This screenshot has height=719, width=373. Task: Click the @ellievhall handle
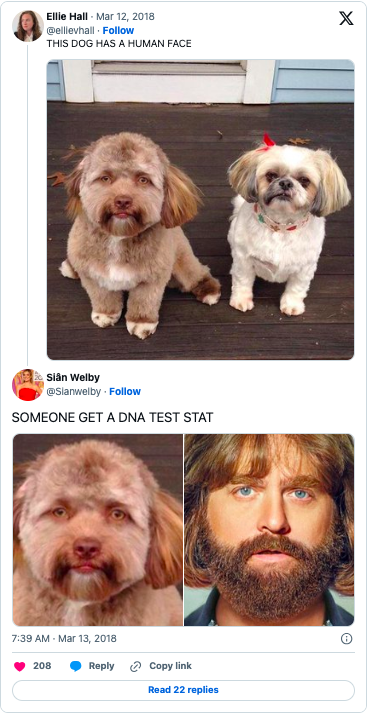(x=71, y=31)
